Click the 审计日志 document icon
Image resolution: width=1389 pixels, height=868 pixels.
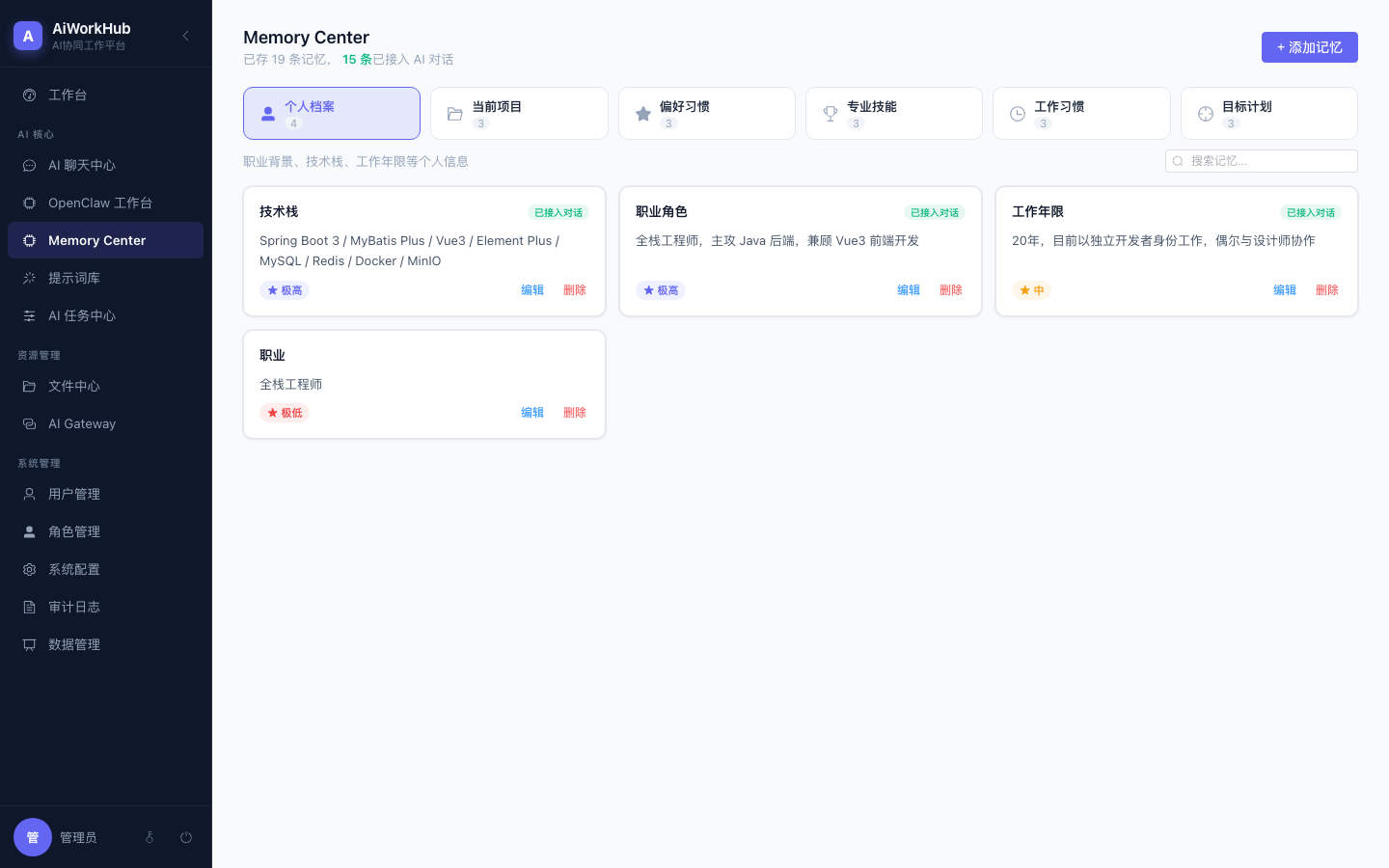tap(29, 607)
